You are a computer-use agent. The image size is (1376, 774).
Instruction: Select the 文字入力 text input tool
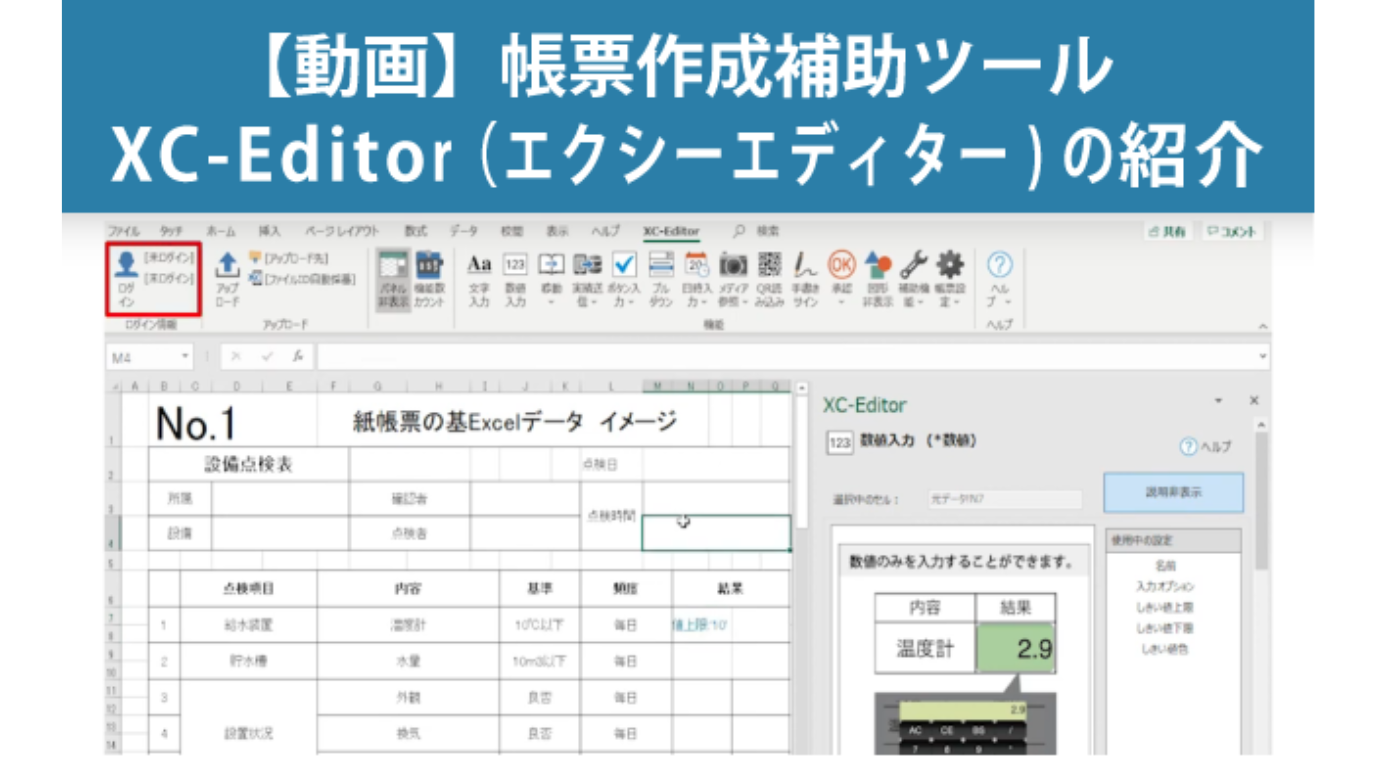[479, 264]
